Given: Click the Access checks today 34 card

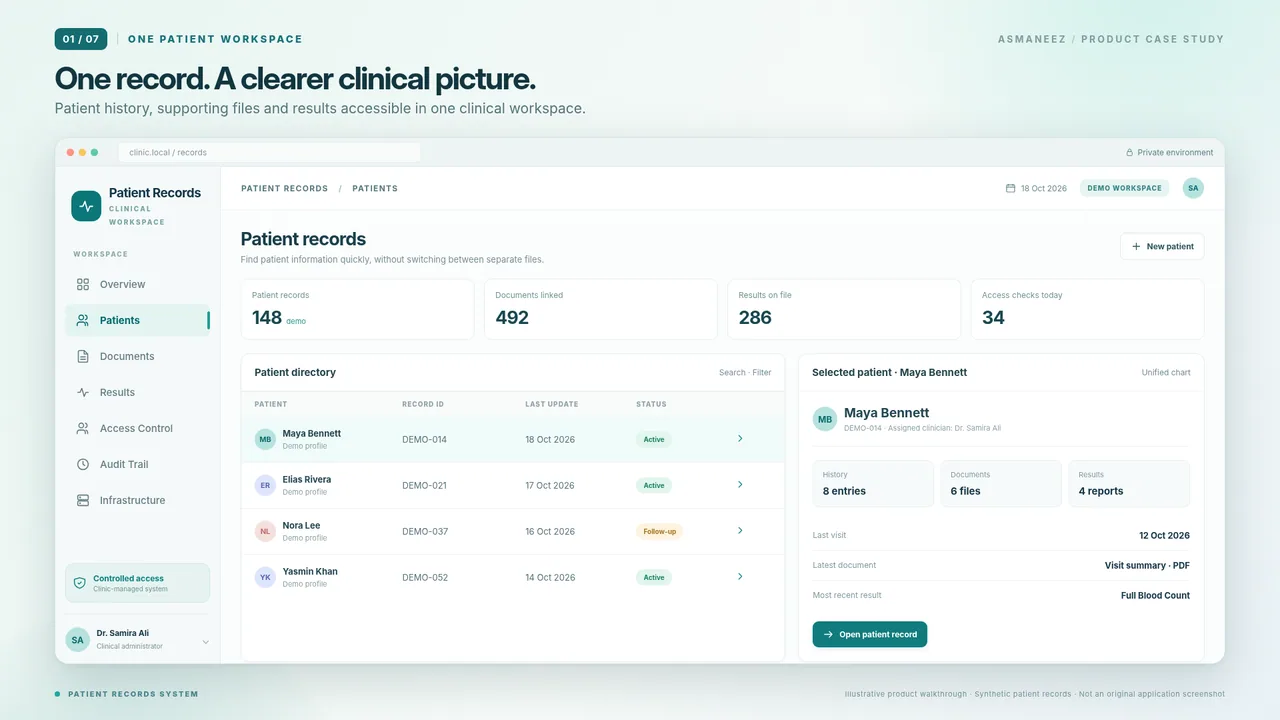Looking at the screenshot, I should click(x=1088, y=309).
